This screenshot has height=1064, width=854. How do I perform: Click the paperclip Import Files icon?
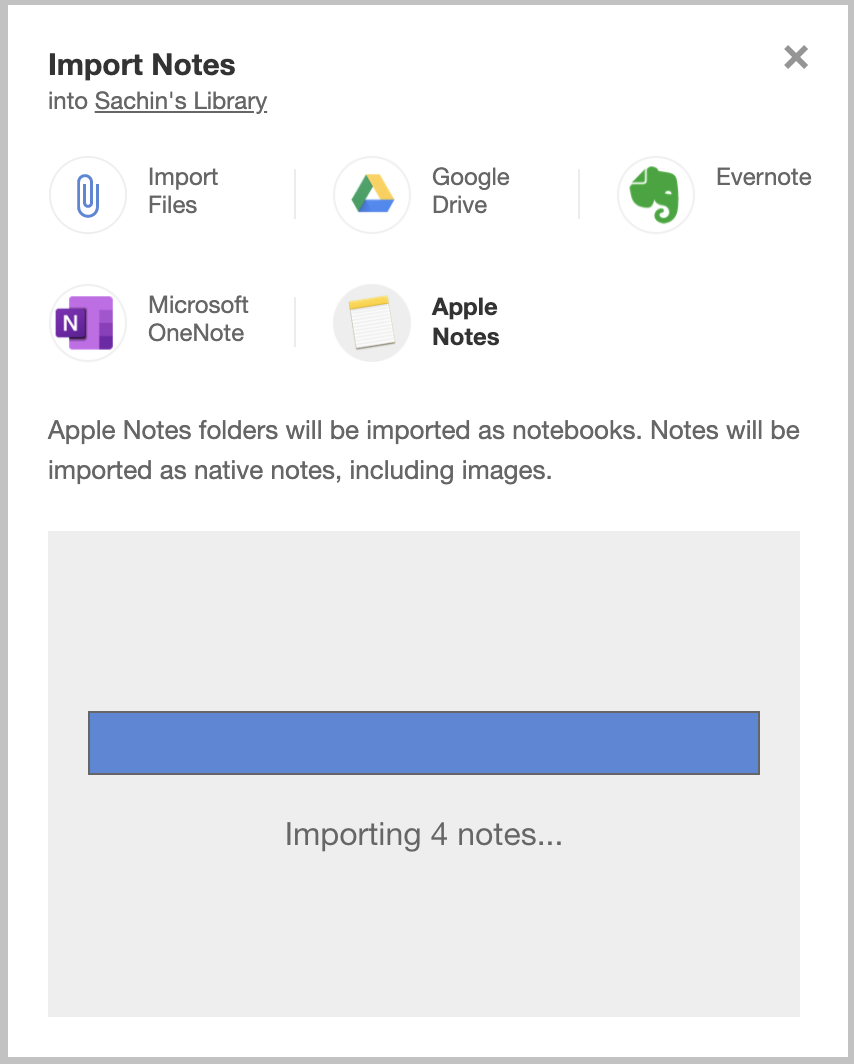tap(88, 195)
